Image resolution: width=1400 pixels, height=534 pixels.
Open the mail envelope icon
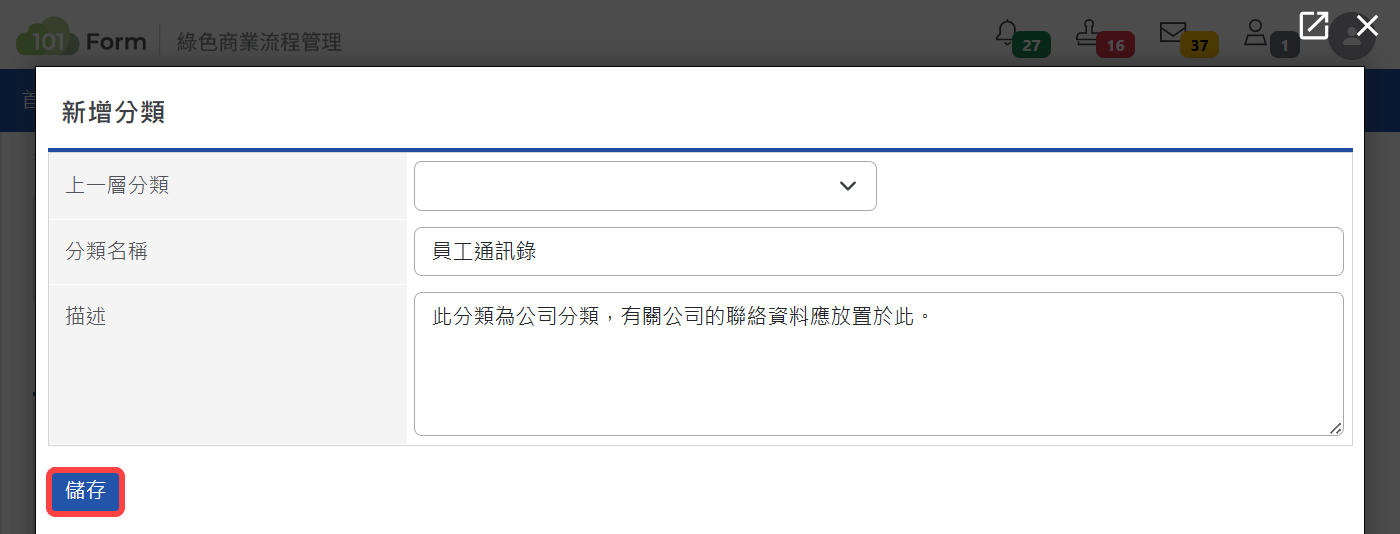tap(1172, 32)
